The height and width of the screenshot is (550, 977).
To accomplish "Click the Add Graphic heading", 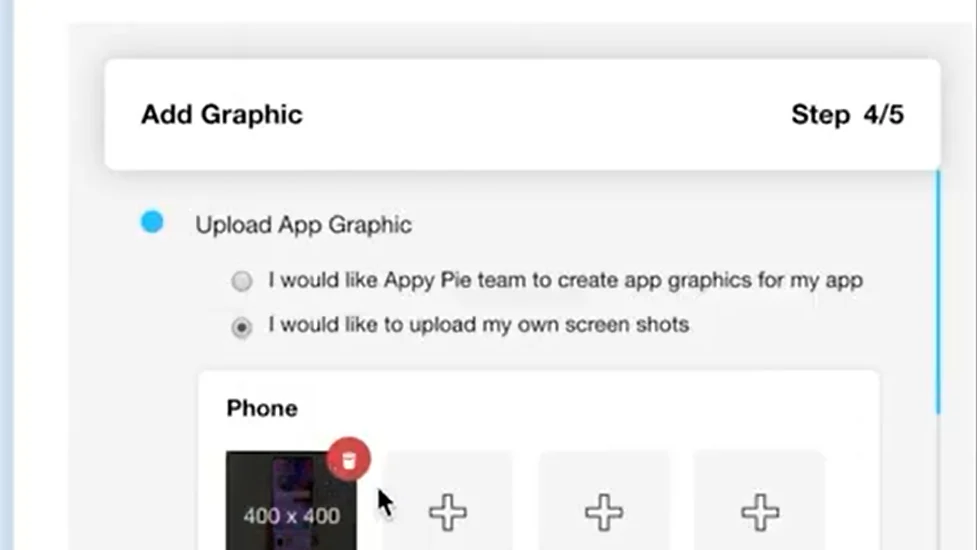I will pyautogui.click(x=222, y=115).
